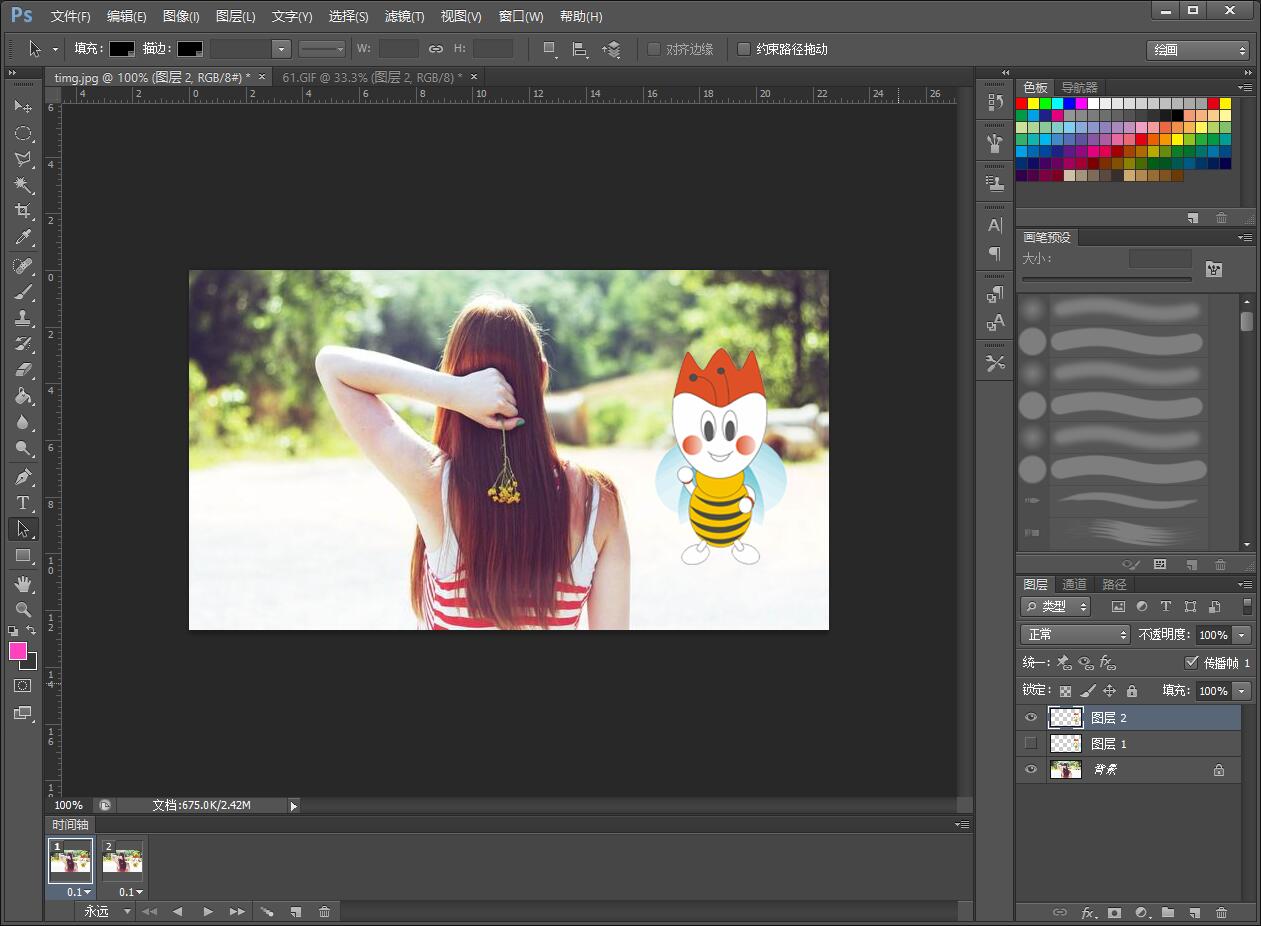Click the delete layer trash icon
Screen dimensions: 1261x926
(x=1221, y=912)
